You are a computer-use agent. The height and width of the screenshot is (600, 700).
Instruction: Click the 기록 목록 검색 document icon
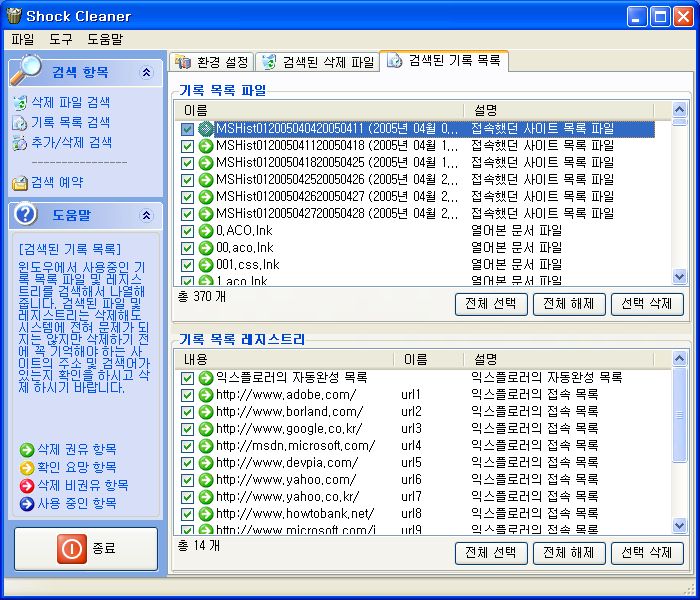tap(20, 123)
